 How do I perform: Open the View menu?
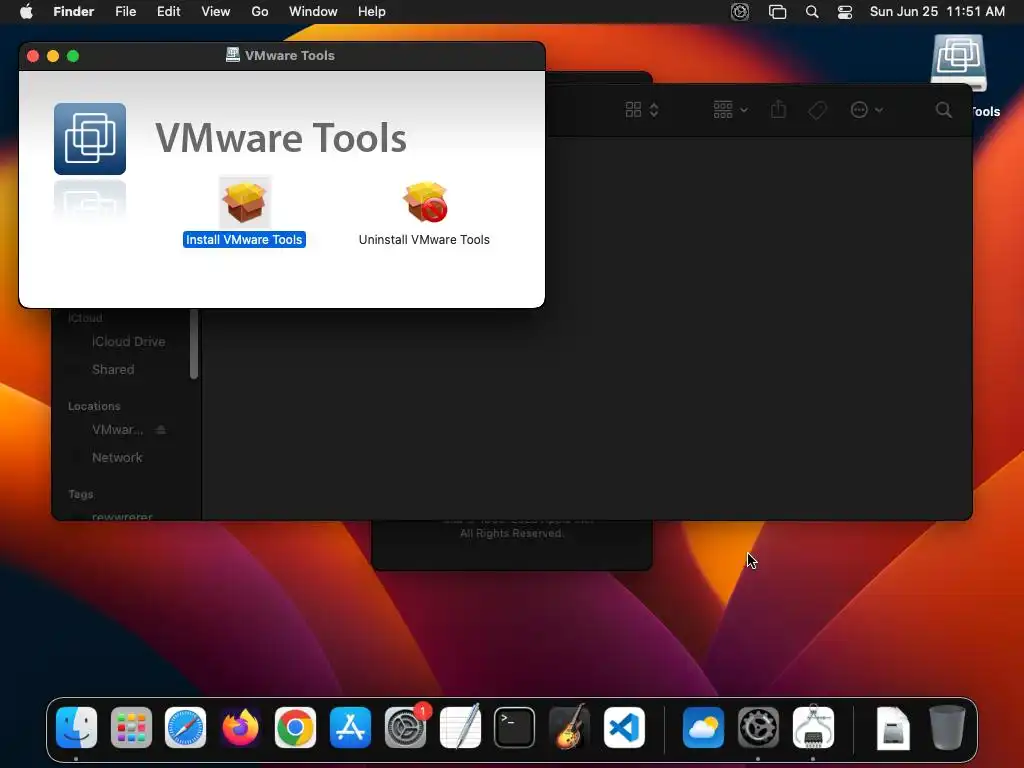pos(216,12)
